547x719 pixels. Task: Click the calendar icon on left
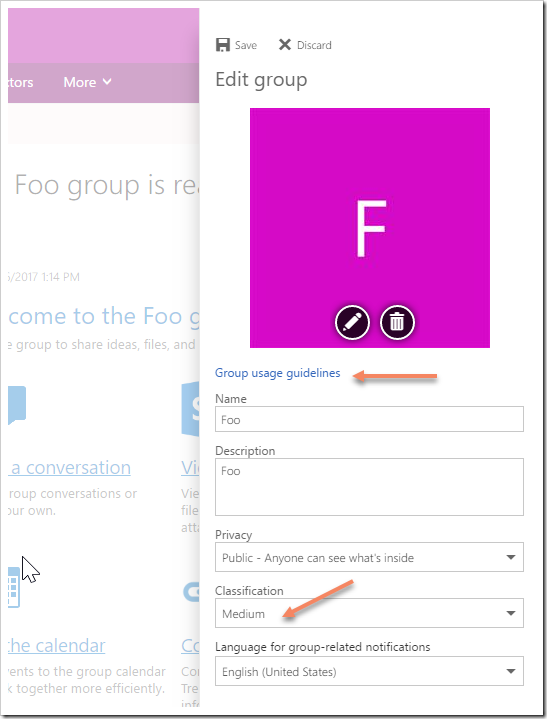pos(14,587)
